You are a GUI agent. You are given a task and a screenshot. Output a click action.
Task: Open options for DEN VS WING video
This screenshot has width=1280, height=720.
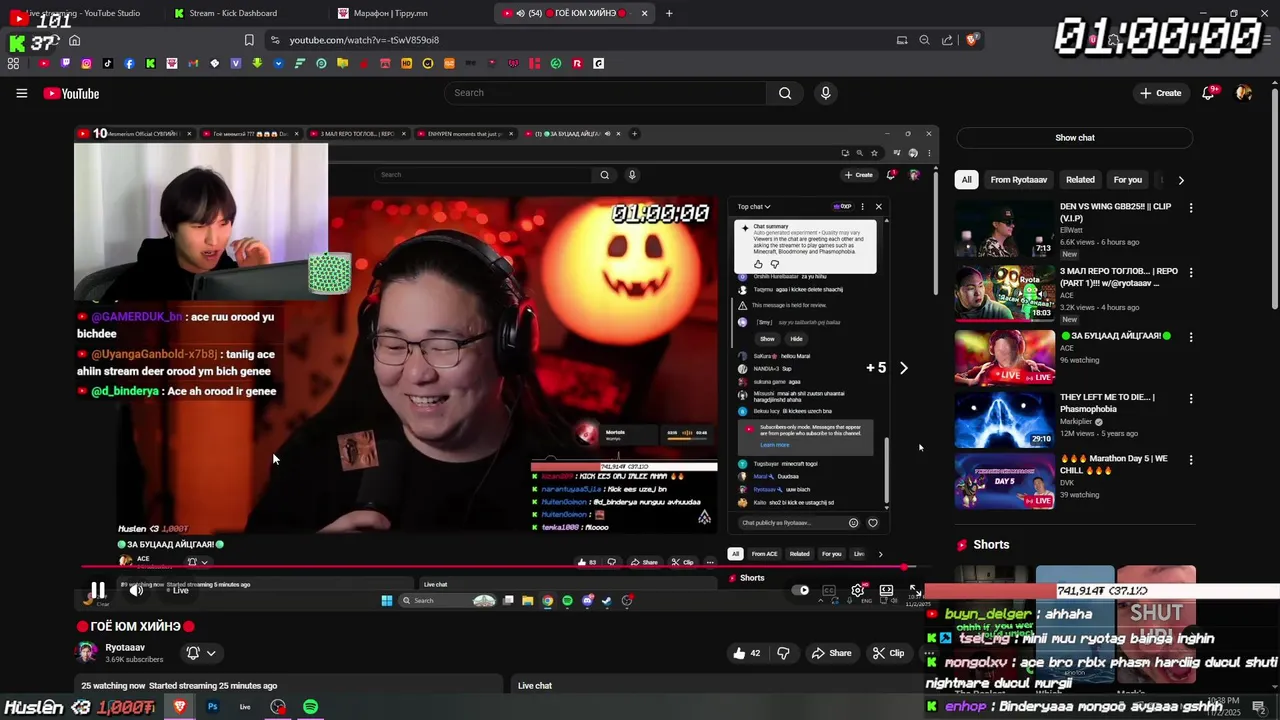click(x=1190, y=208)
